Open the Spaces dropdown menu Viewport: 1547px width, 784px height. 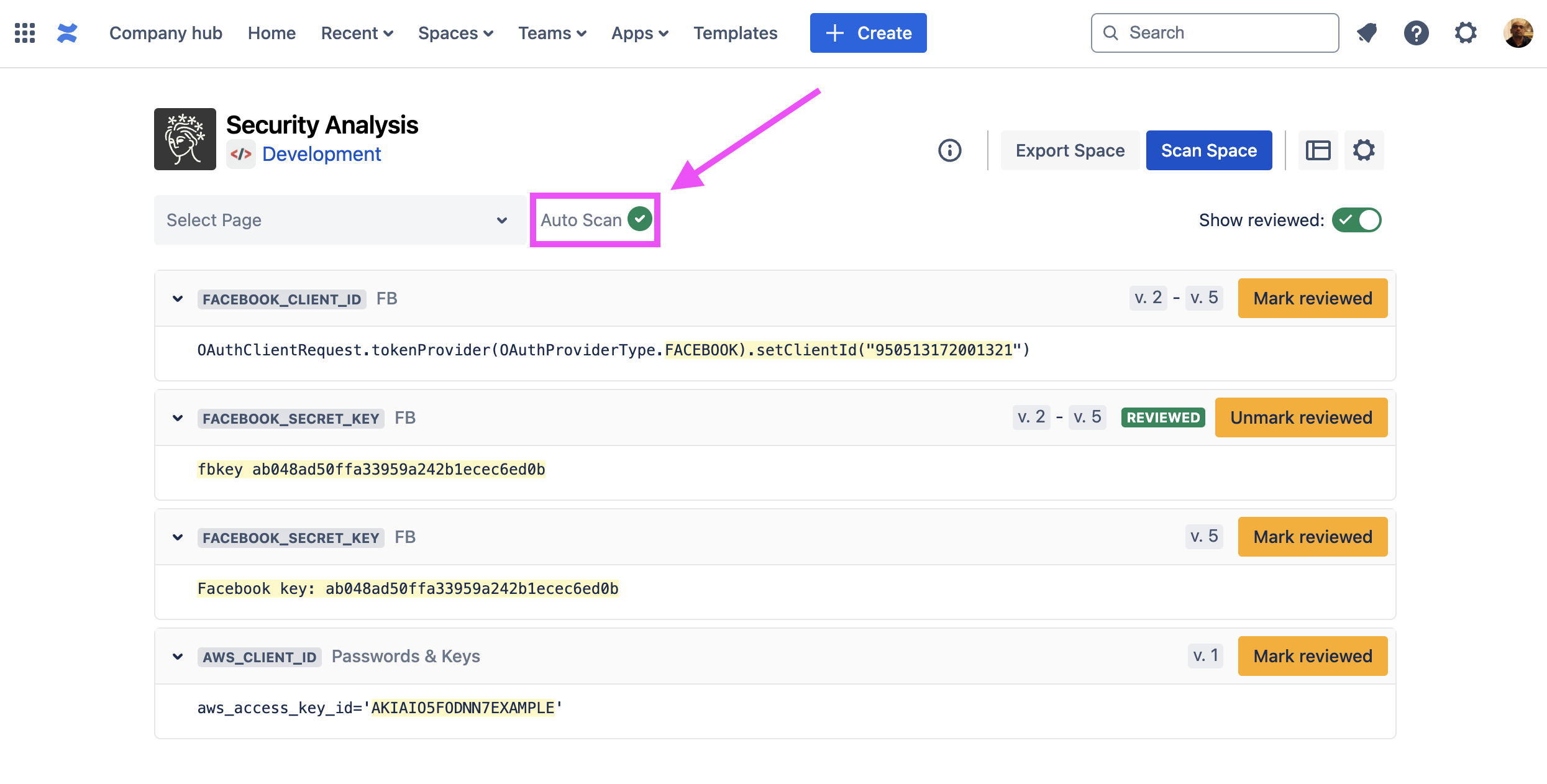[455, 33]
